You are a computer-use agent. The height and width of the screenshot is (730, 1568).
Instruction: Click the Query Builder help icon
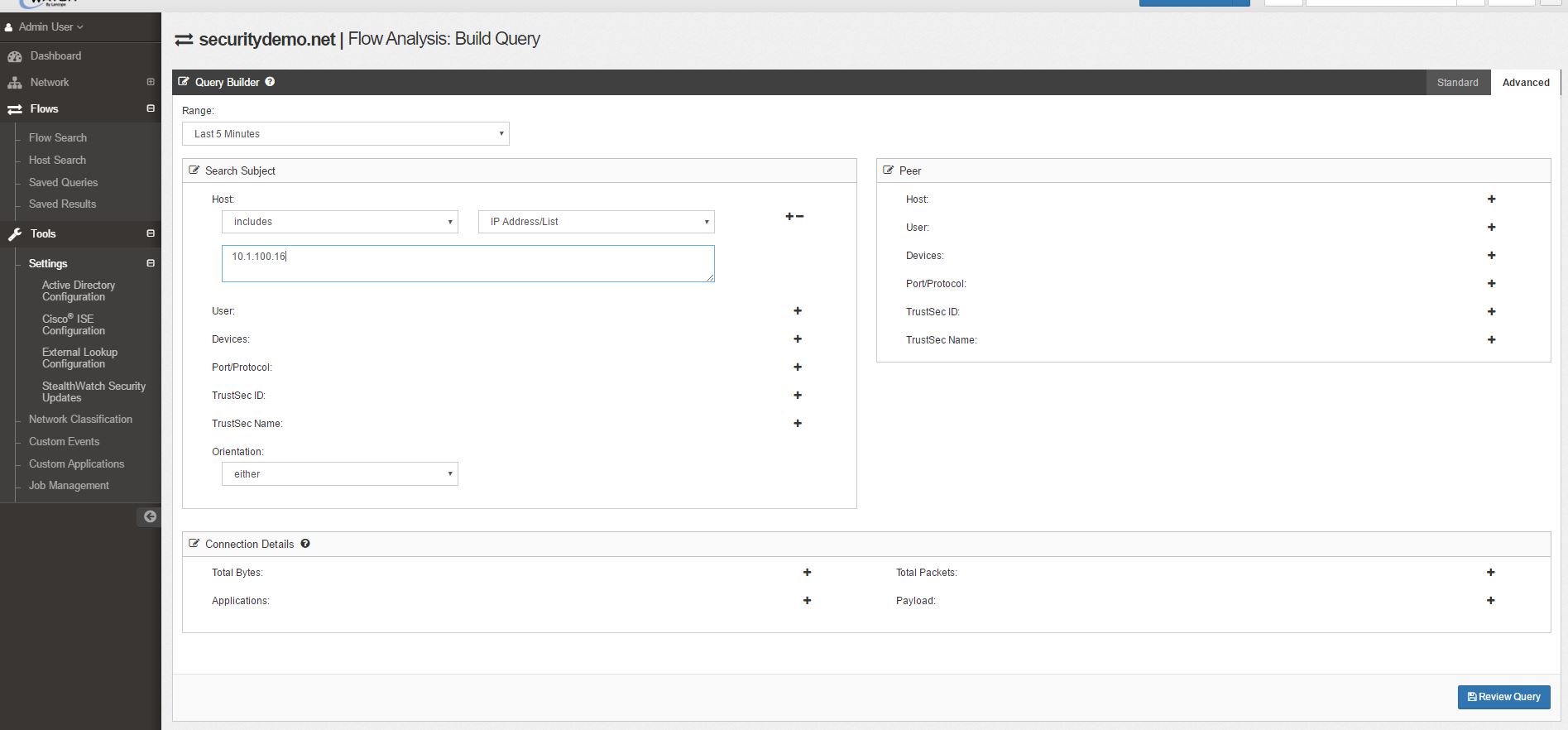point(270,82)
